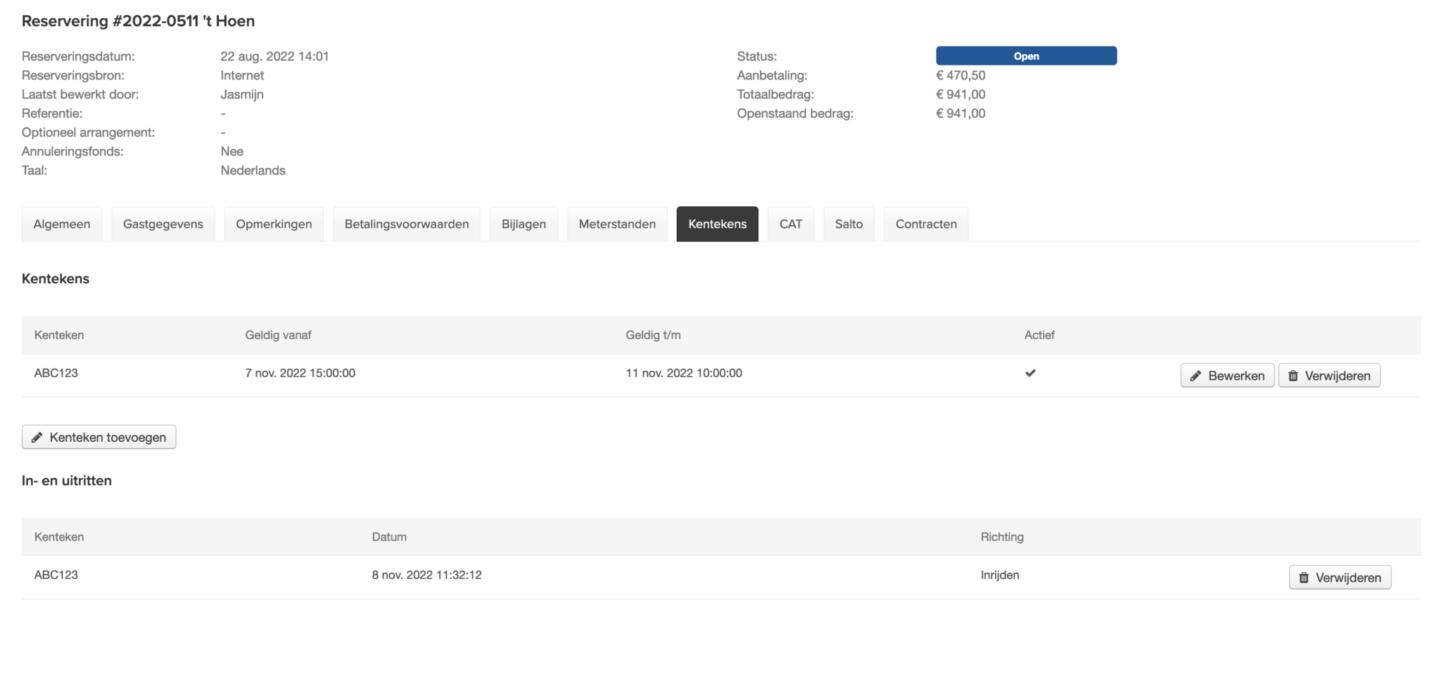This screenshot has height=679, width=1441.
Task: Click the Actief checkmark for ABC123
Action: [x=1031, y=373]
